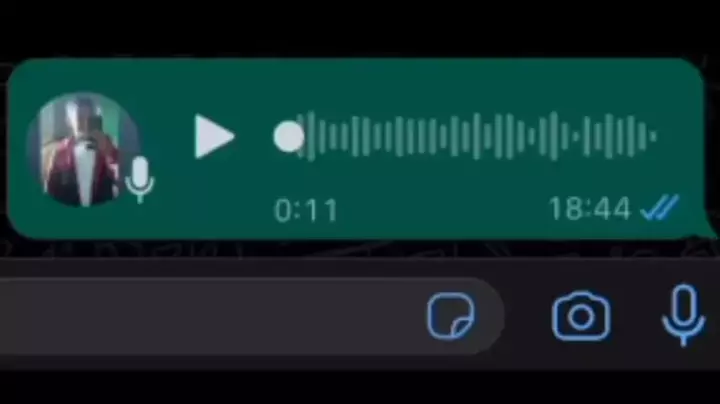
Task: Click the microphone badge on the avatar
Action: (140, 180)
